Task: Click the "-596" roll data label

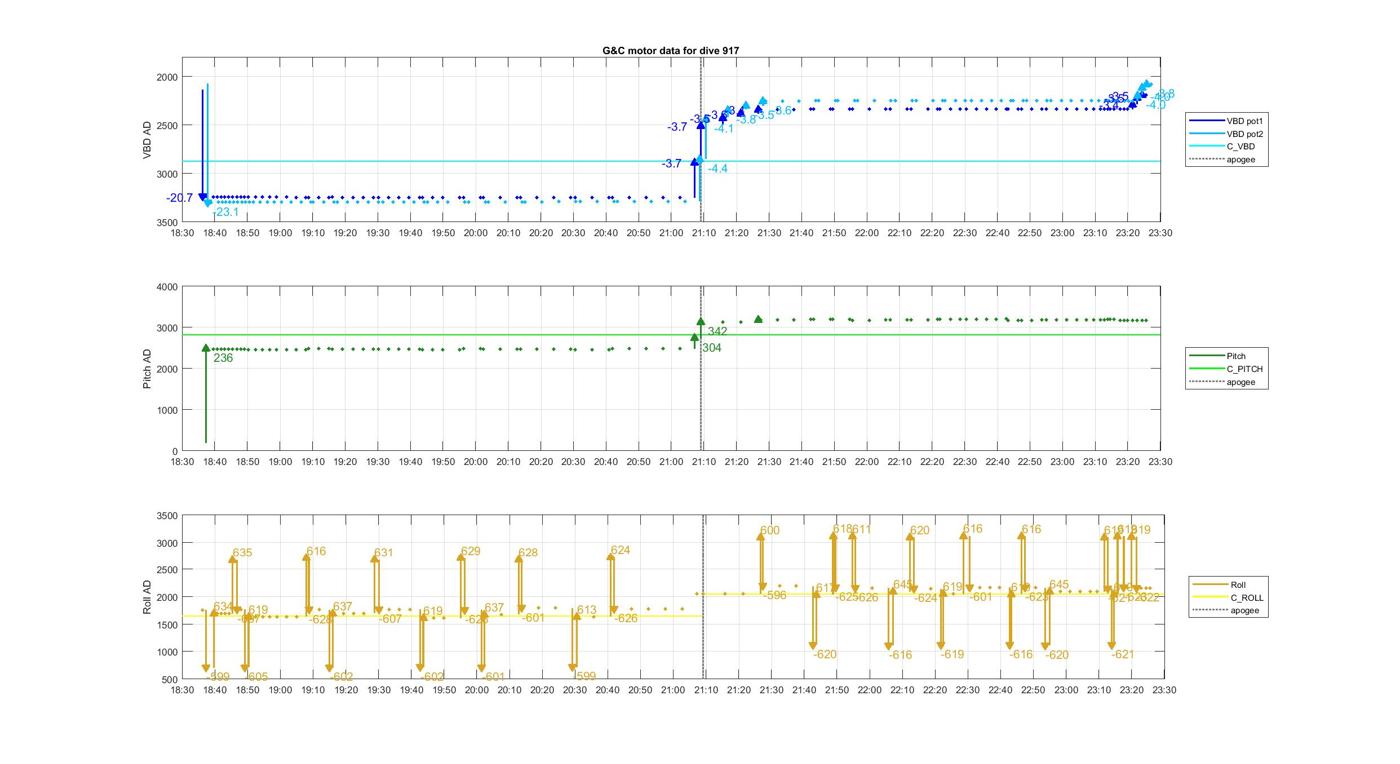Action: point(774,595)
